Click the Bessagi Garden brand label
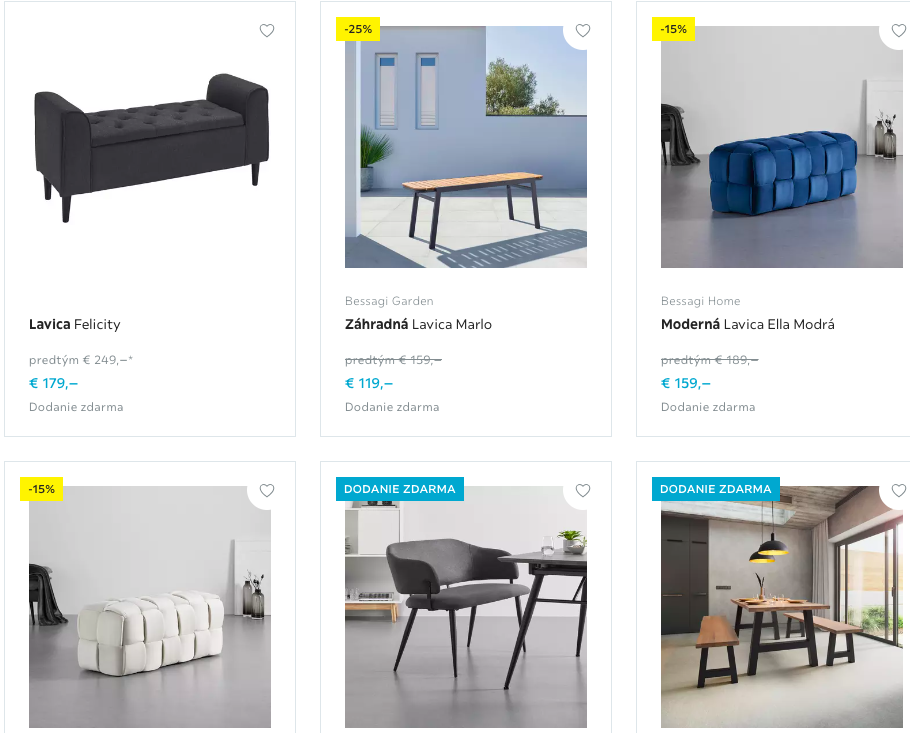910x733 pixels. (389, 301)
